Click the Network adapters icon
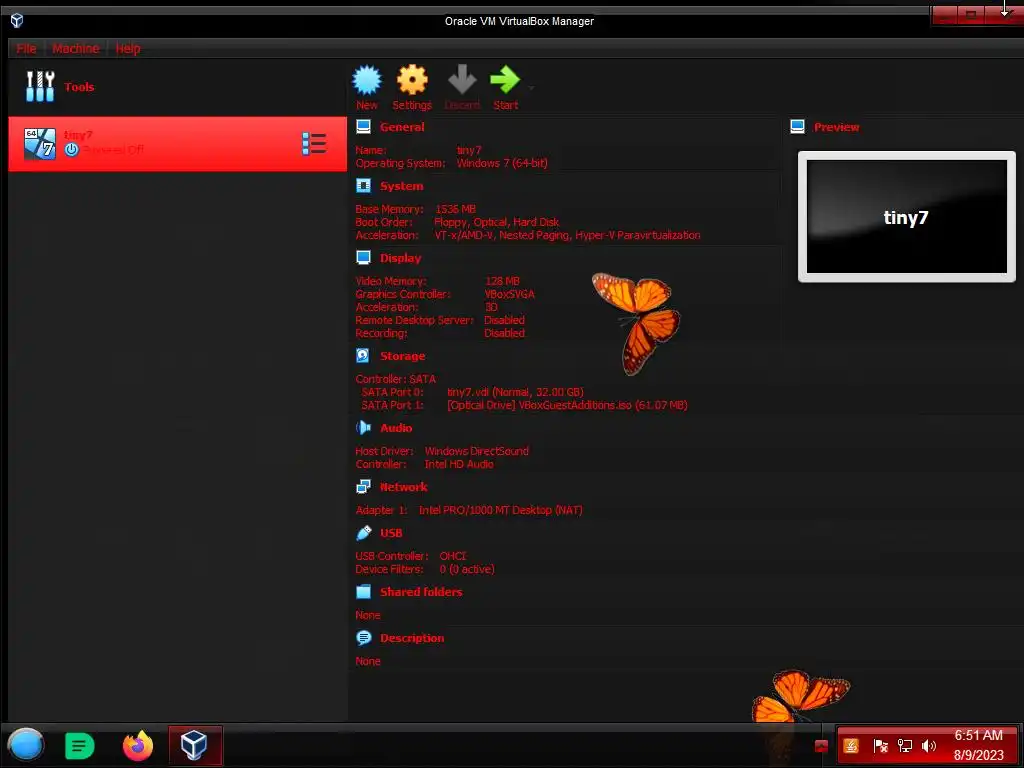The image size is (1024, 768). pyautogui.click(x=364, y=487)
